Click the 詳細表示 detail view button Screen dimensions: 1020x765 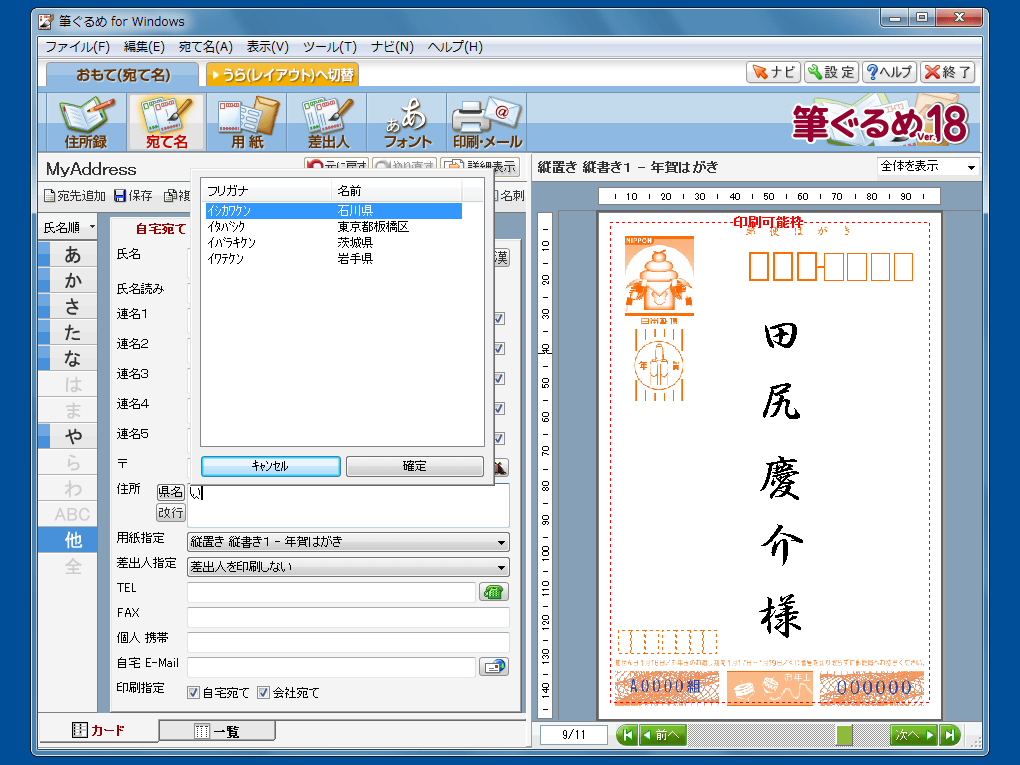click(479, 167)
